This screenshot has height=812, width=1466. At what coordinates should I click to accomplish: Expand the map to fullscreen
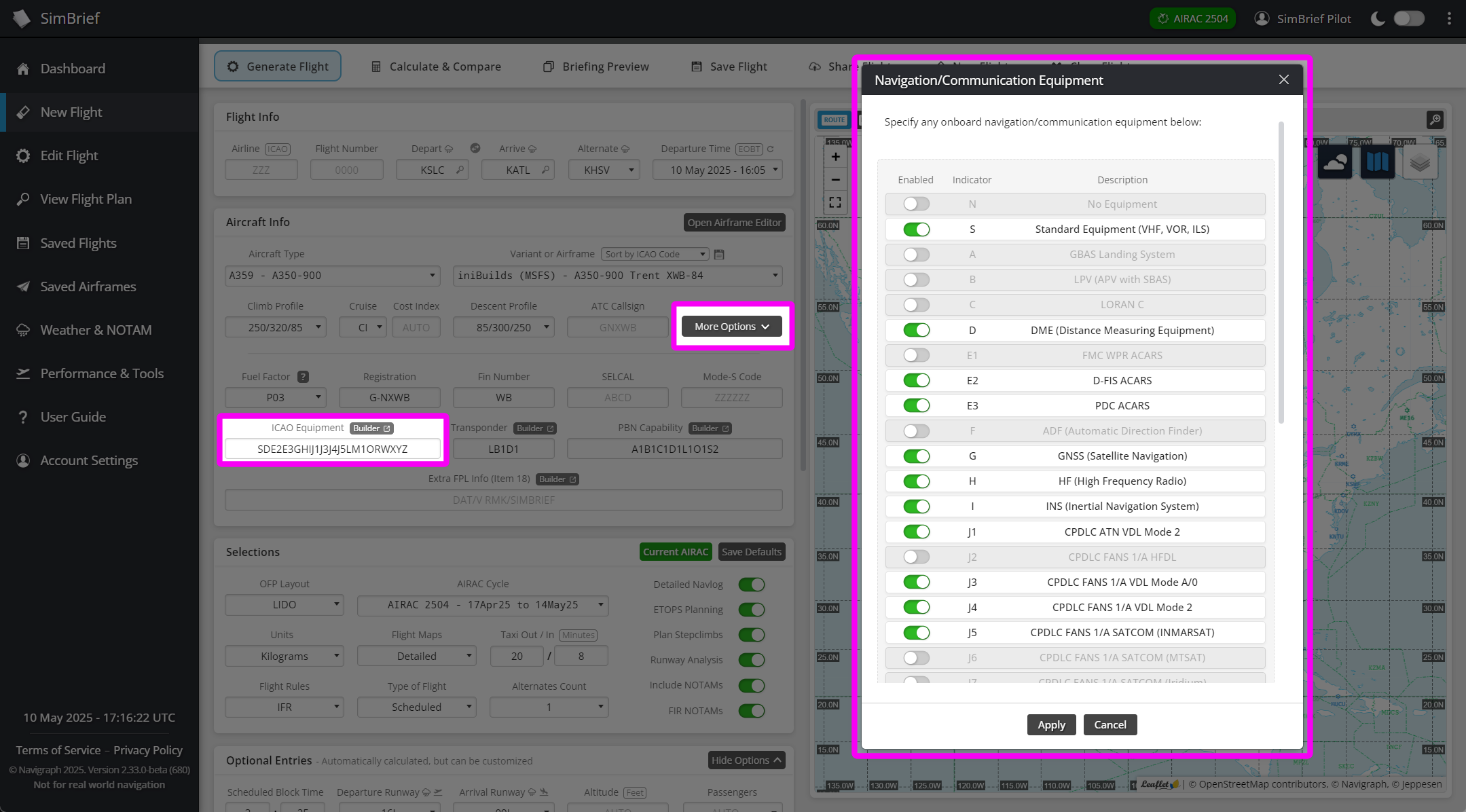[x=835, y=202]
